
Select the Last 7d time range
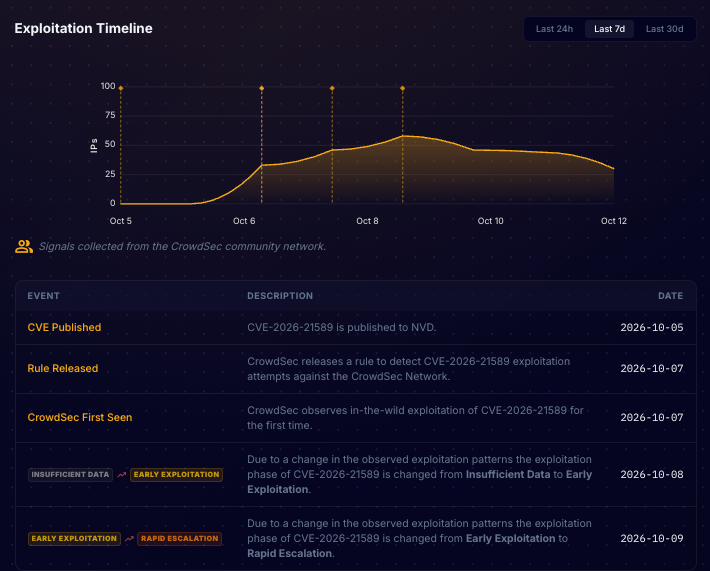click(609, 29)
